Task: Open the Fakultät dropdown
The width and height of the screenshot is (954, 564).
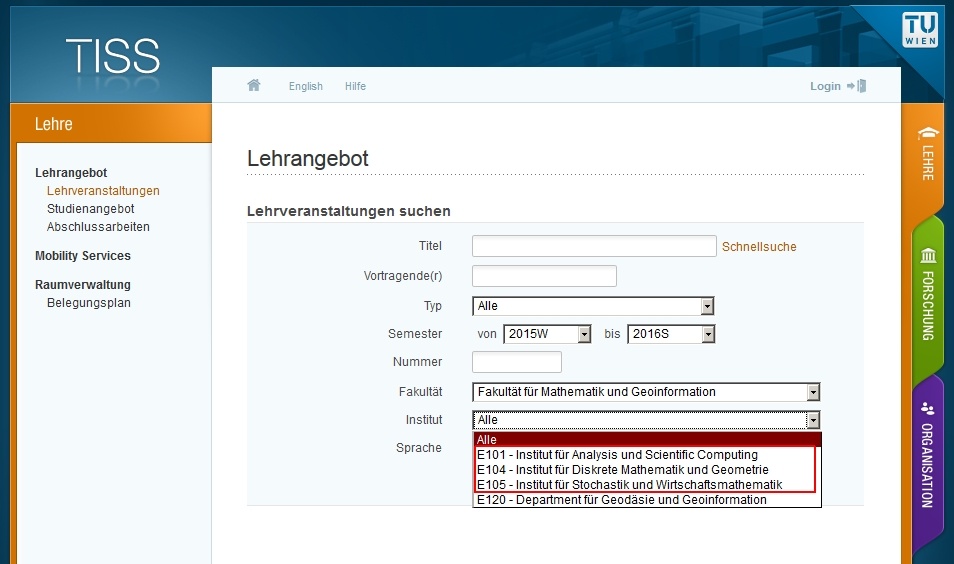Action: (x=646, y=392)
